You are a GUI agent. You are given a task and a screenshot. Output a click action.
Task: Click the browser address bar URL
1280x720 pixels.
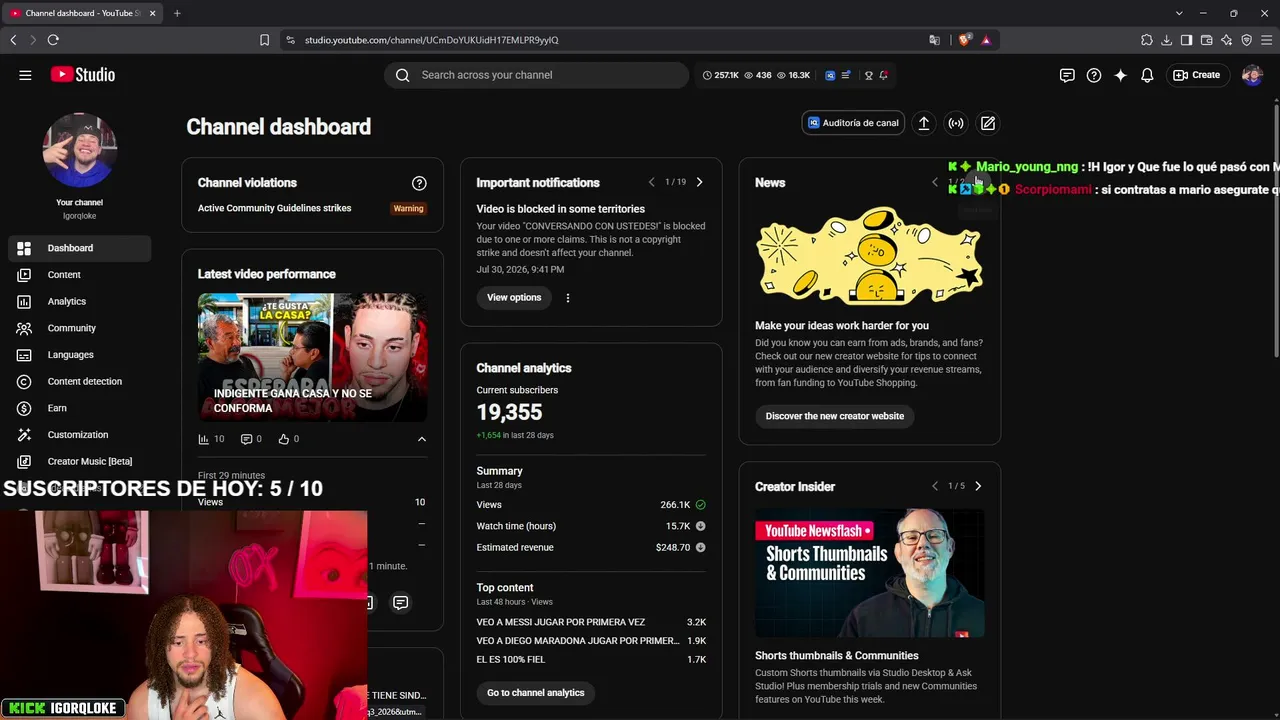[x=432, y=40]
